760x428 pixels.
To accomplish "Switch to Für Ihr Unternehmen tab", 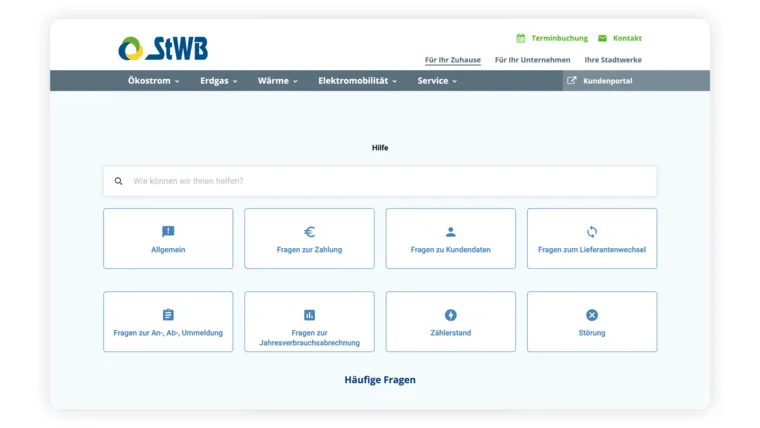I will click(x=532, y=60).
